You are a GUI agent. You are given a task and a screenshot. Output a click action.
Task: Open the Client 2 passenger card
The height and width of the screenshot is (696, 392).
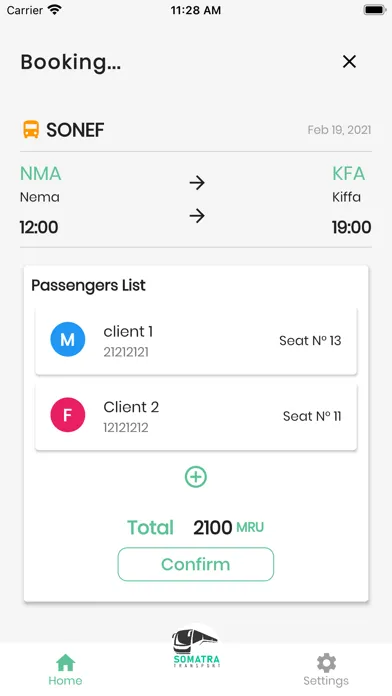click(196, 416)
